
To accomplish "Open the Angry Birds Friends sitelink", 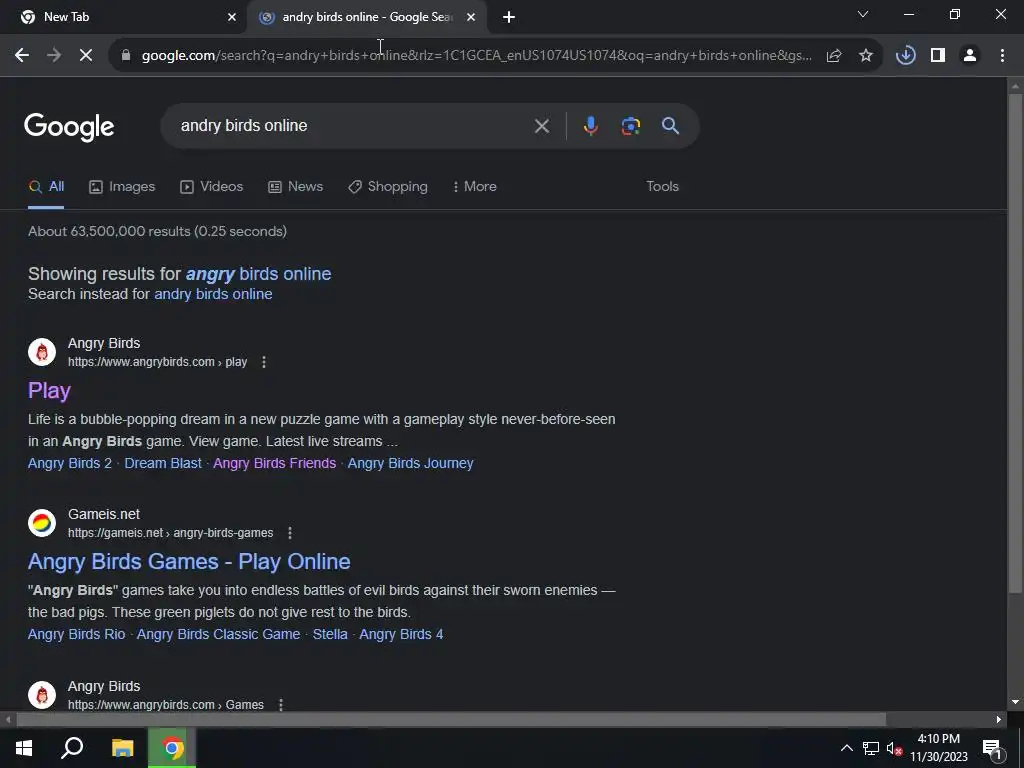I will pos(274,464).
